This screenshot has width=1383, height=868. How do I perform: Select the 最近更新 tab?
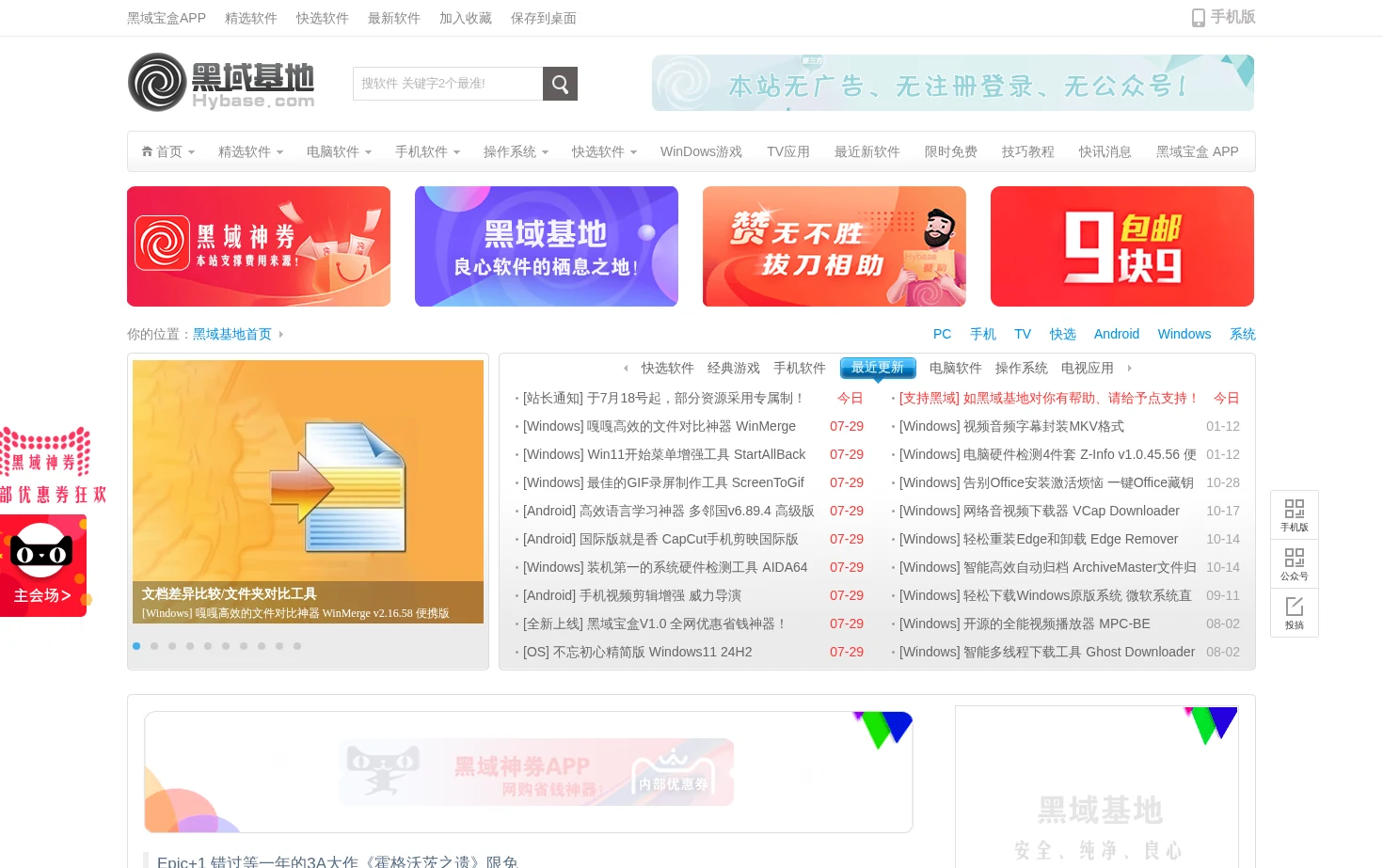(878, 368)
